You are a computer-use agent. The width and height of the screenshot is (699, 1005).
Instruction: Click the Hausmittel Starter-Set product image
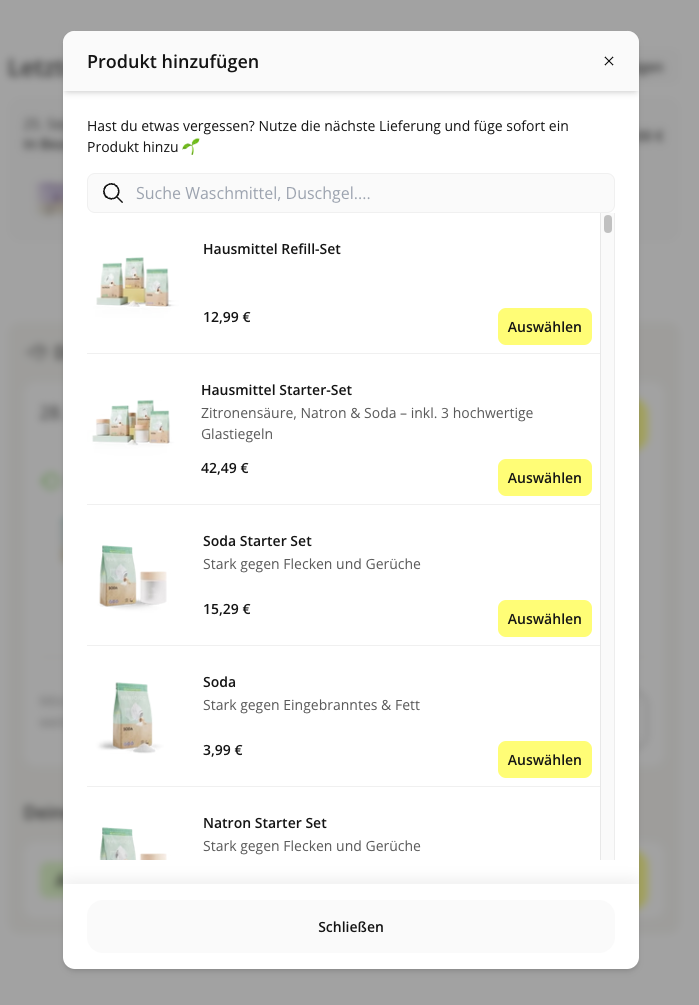[133, 421]
